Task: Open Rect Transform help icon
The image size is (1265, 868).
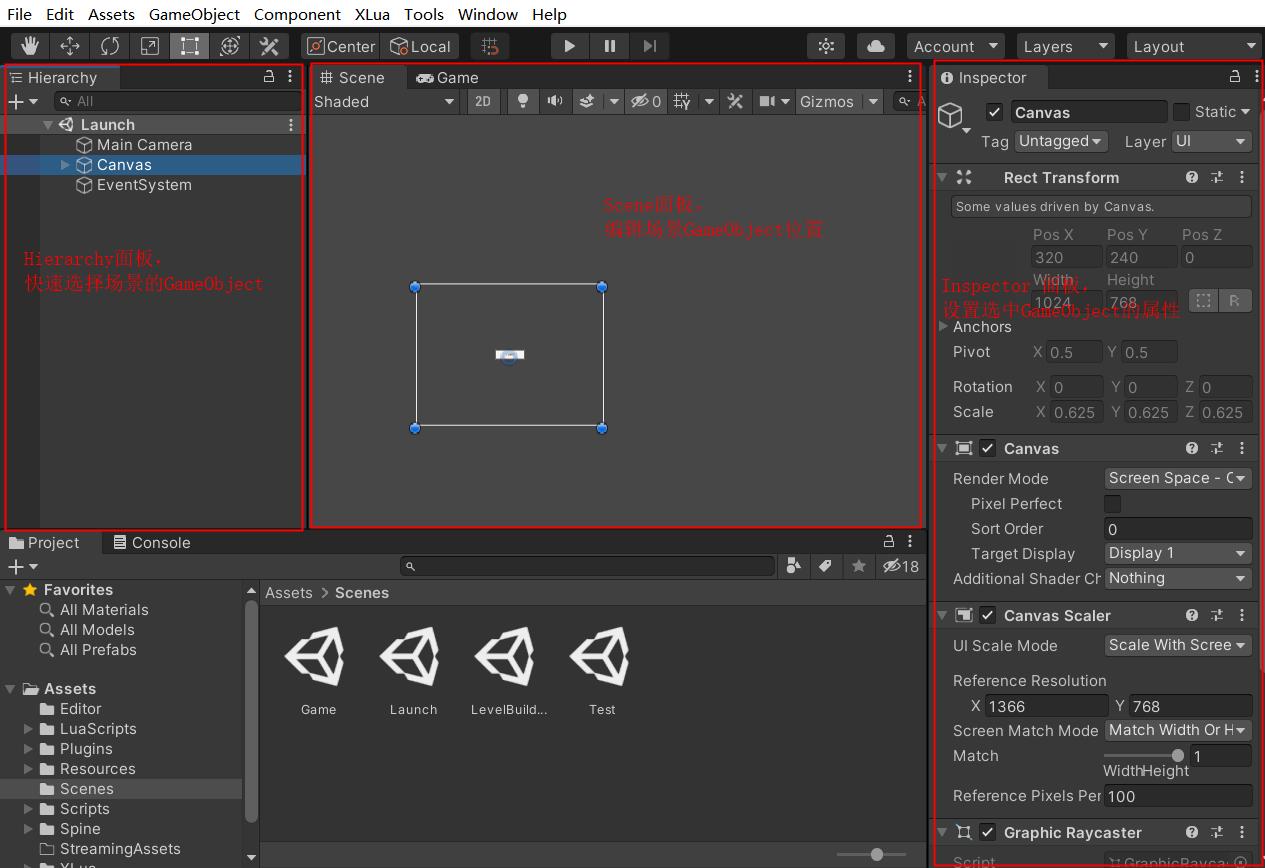Action: pos(1192,177)
